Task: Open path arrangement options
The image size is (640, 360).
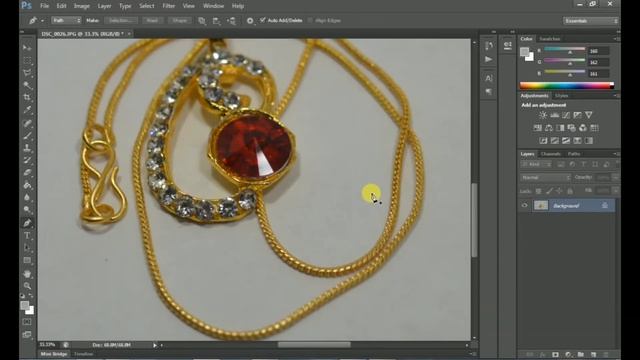Action: 231,20
